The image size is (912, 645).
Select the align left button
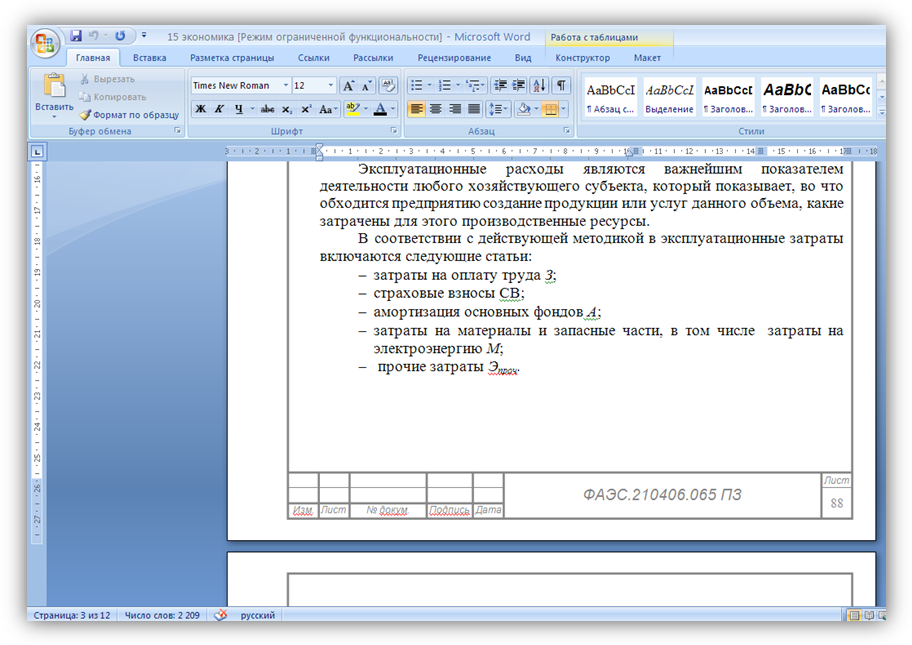coord(416,109)
